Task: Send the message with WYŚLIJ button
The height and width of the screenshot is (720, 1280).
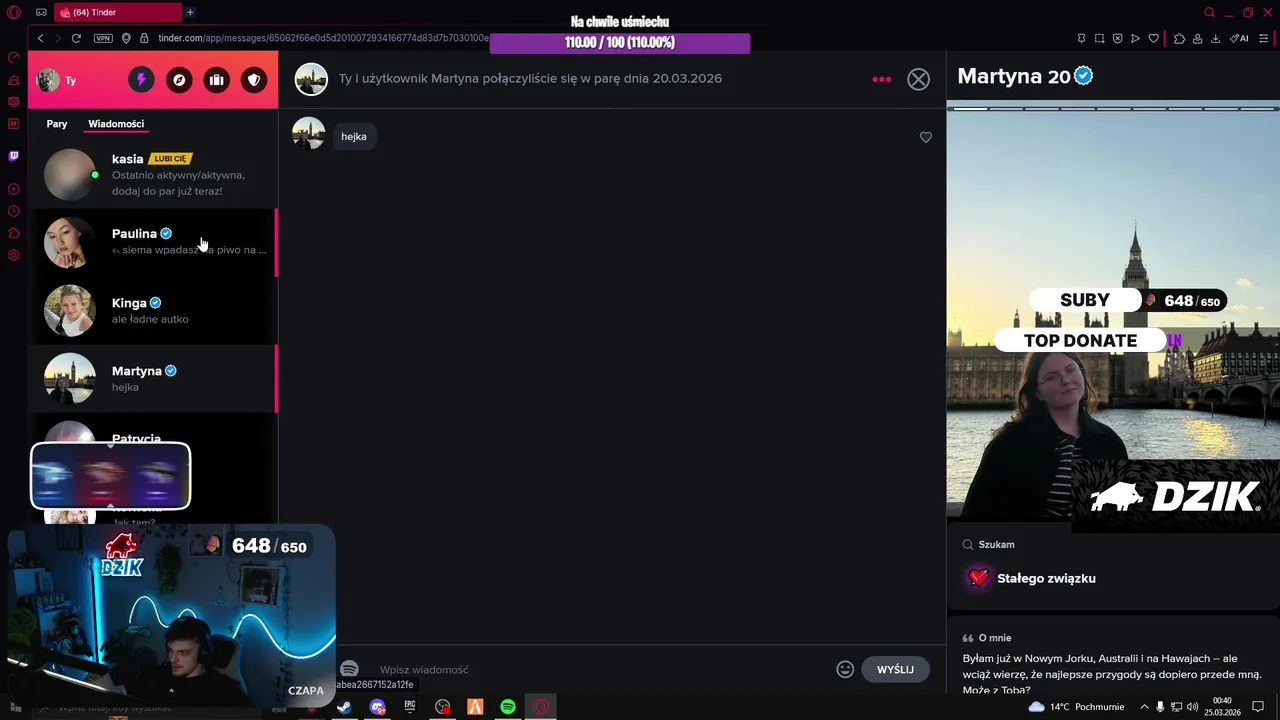Action: tap(895, 669)
